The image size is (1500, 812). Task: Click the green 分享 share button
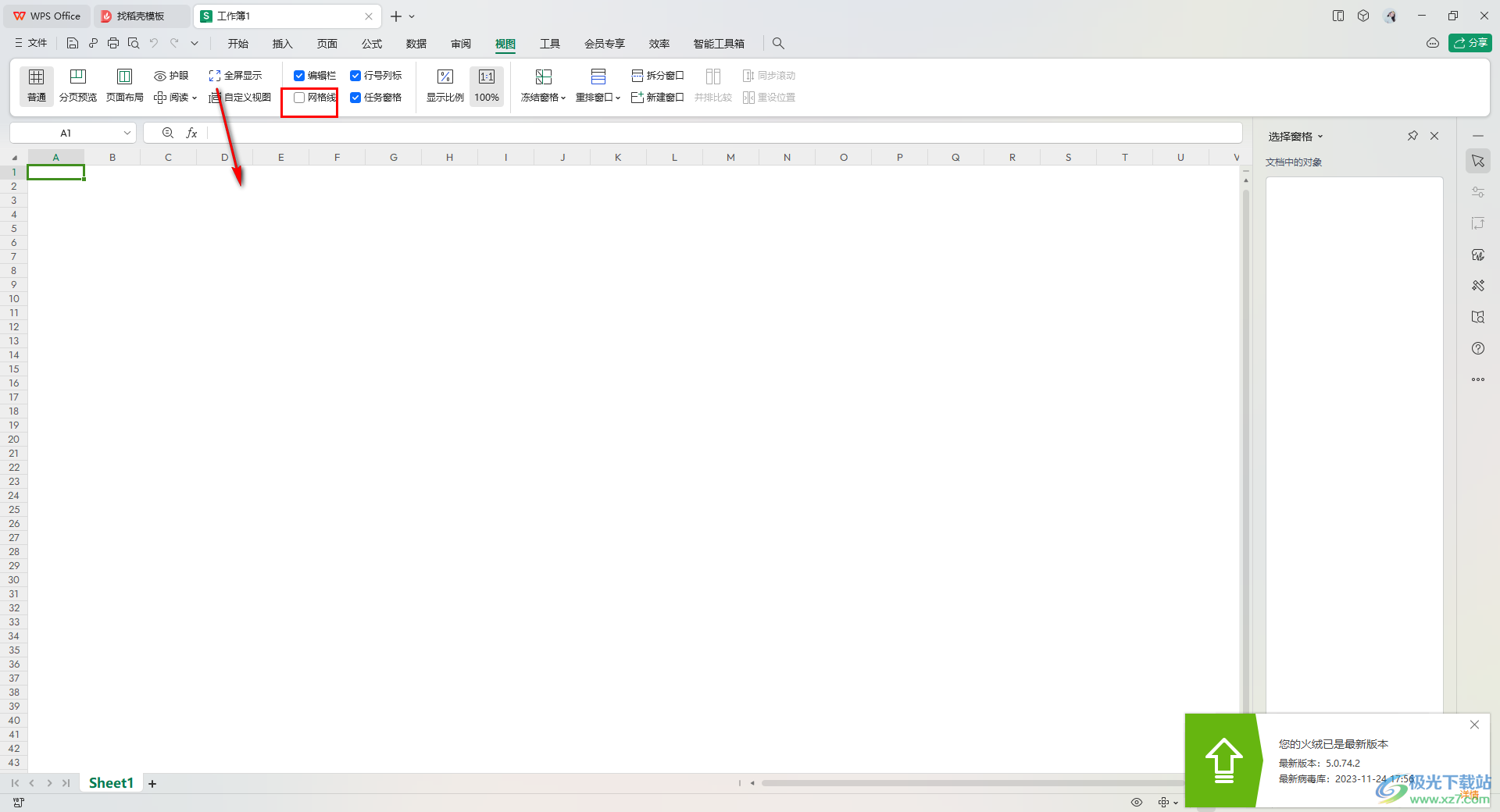click(x=1470, y=43)
